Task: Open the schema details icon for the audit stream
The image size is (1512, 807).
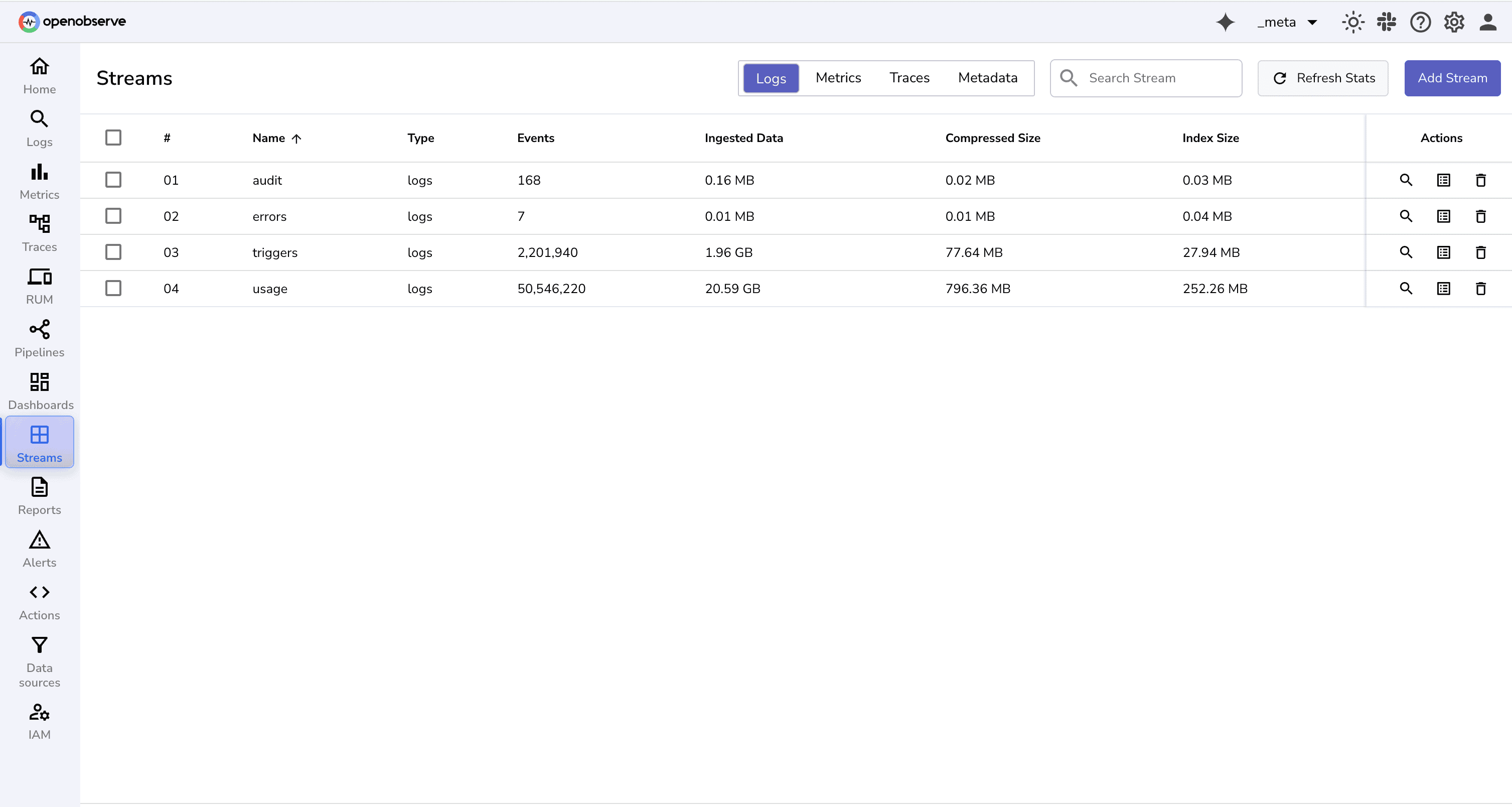Action: tap(1443, 180)
